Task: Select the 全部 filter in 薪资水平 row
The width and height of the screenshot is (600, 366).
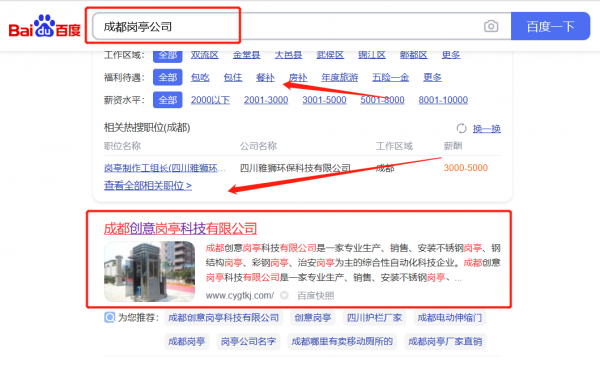Action: pyautogui.click(x=168, y=100)
